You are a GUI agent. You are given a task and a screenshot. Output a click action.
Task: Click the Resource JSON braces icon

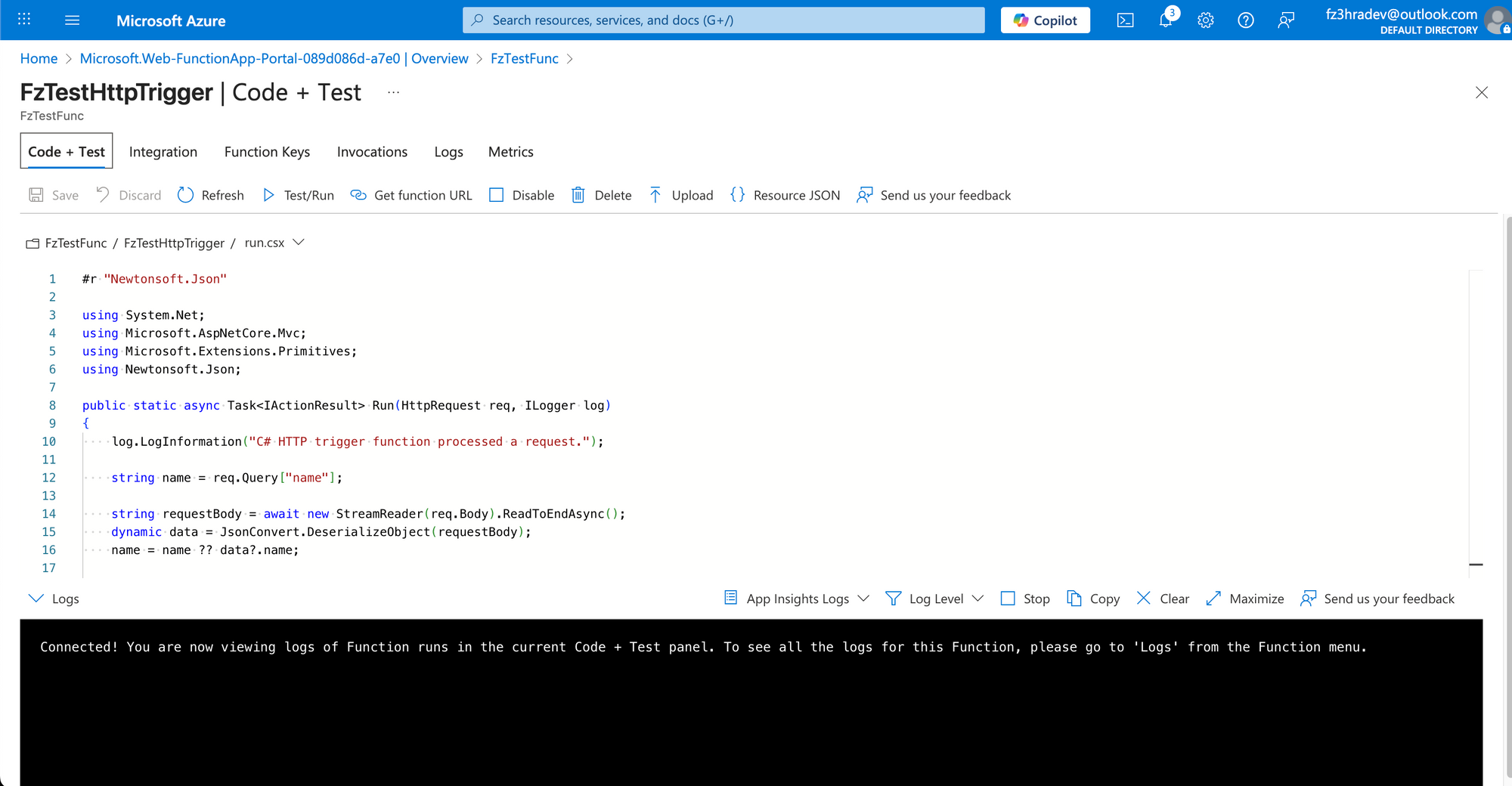coord(737,195)
